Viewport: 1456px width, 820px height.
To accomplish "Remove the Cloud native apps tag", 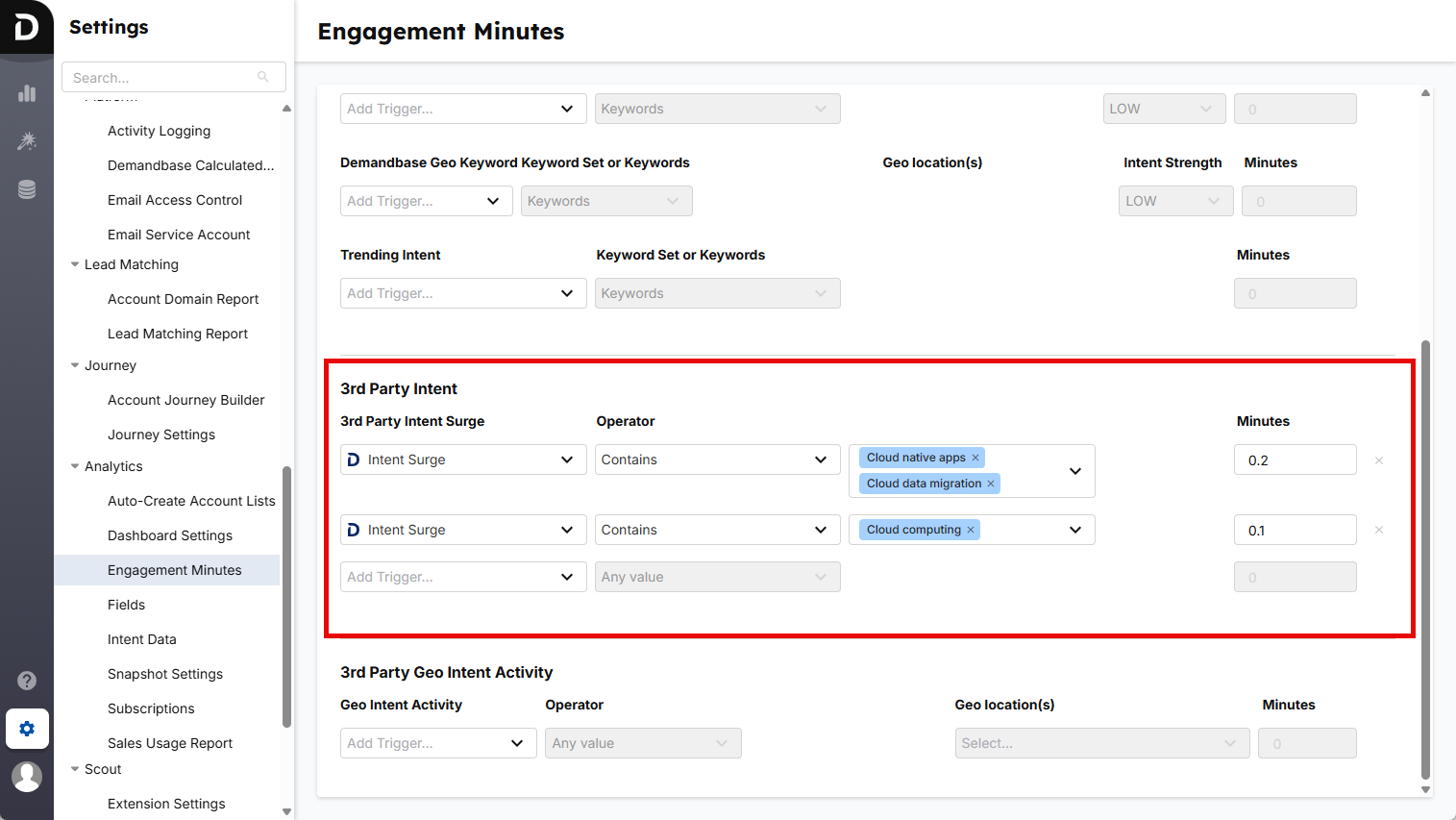I will [x=975, y=458].
